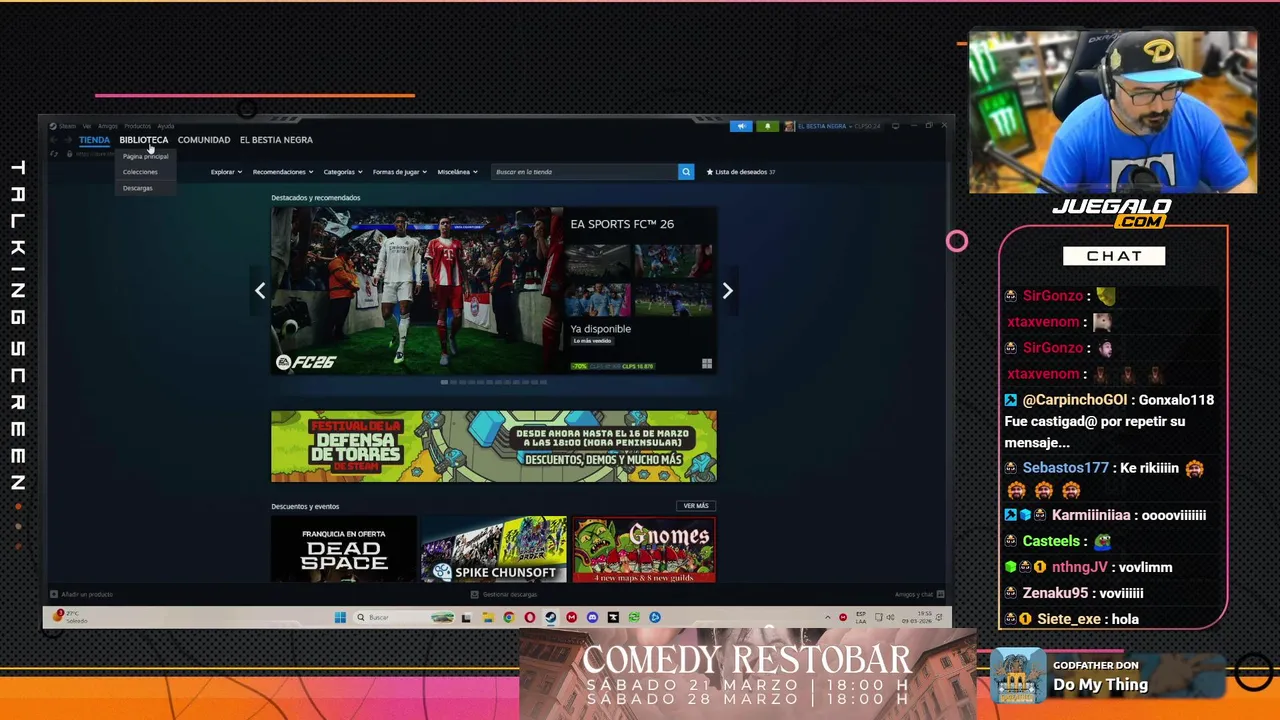The height and width of the screenshot is (720, 1280).
Task: Open the TIENDA tab
Action: pyautogui.click(x=94, y=140)
